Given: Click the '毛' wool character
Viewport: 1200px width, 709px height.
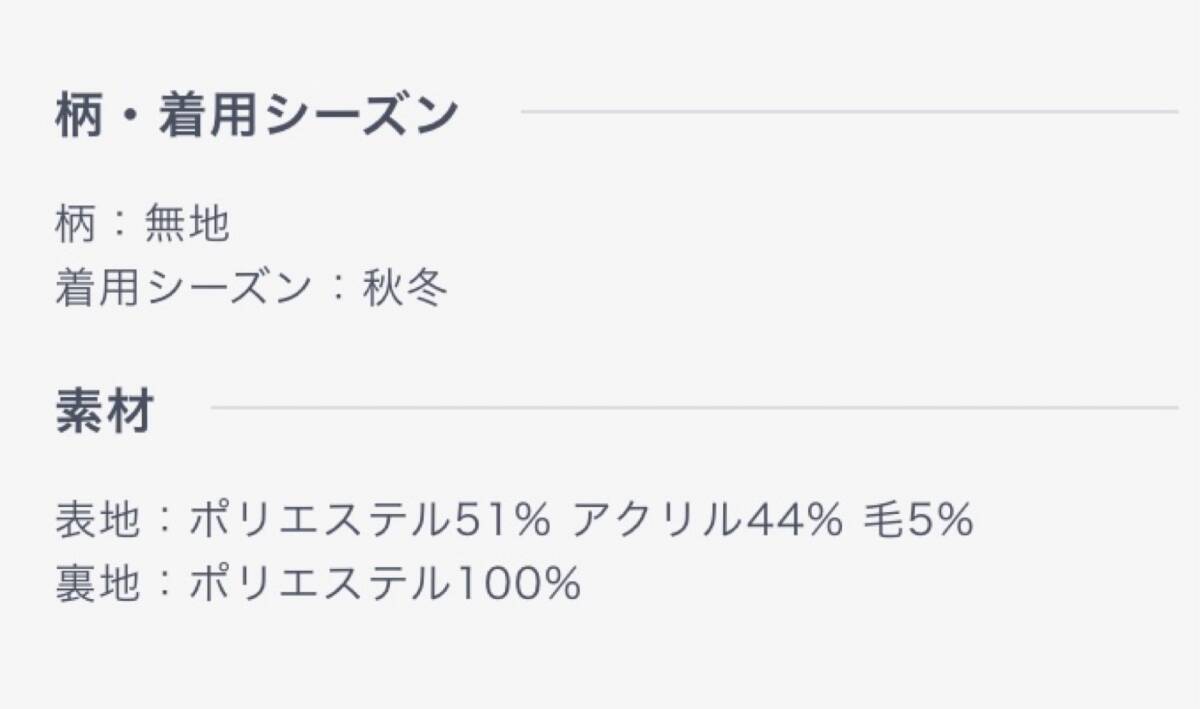Looking at the screenshot, I should (x=882, y=520).
